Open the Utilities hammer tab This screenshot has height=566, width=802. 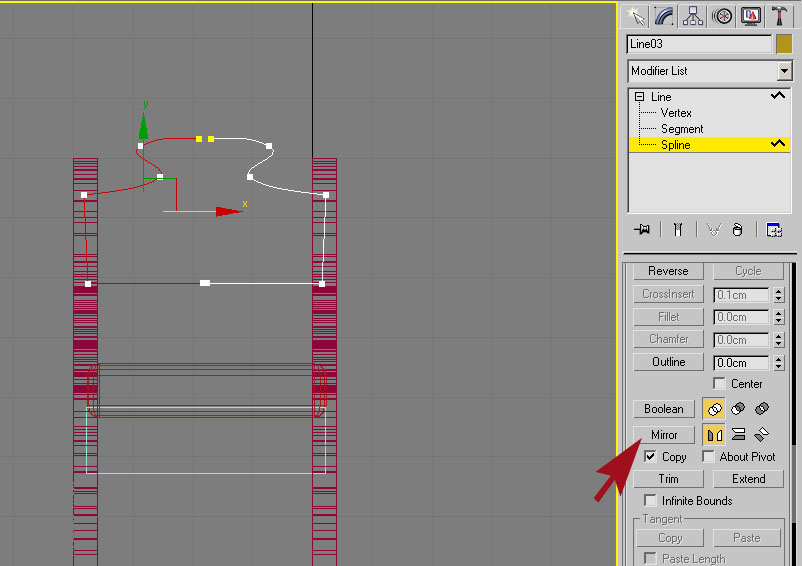coord(779,16)
